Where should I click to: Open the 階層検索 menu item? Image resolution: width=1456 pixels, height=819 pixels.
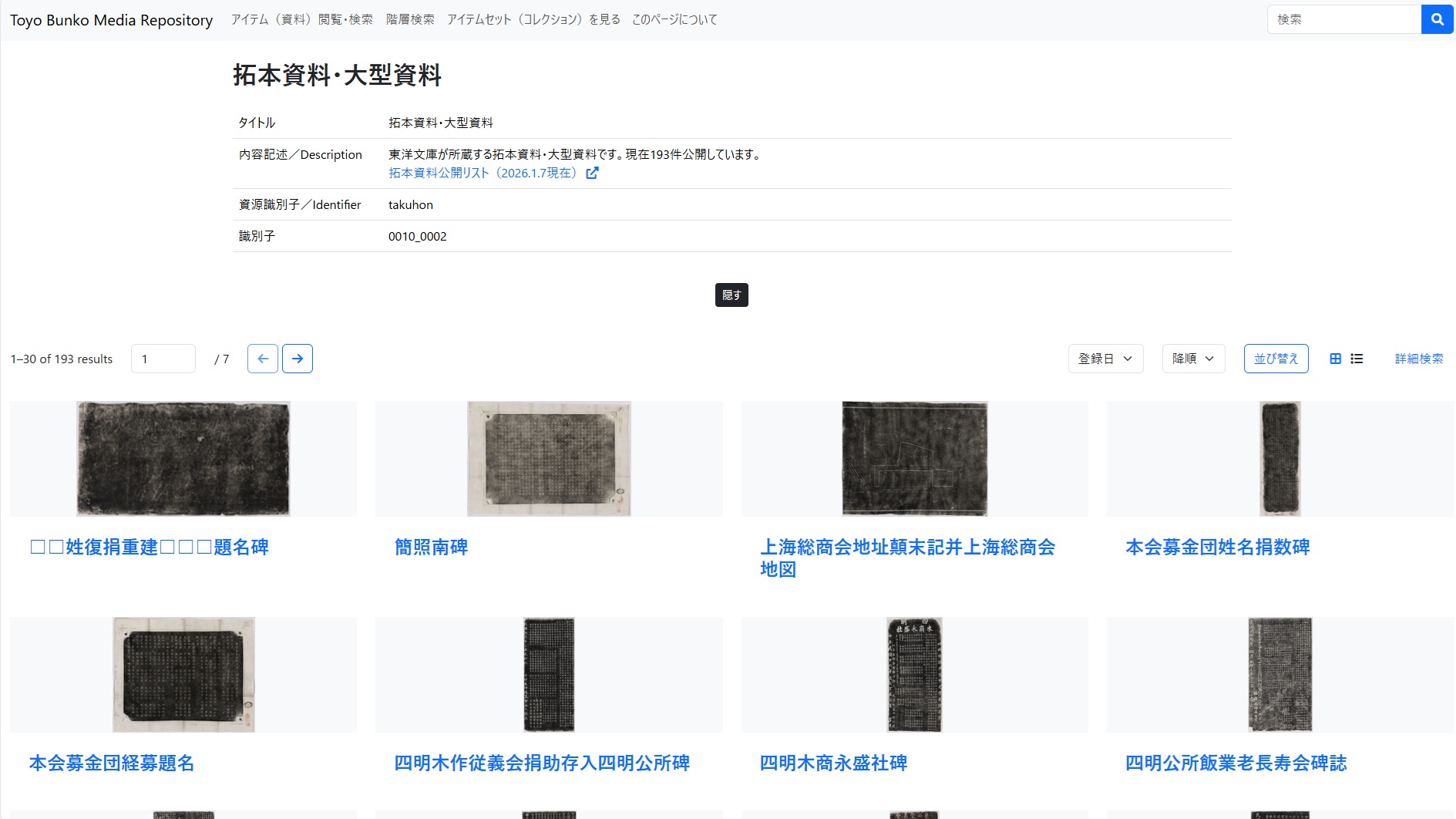(410, 19)
